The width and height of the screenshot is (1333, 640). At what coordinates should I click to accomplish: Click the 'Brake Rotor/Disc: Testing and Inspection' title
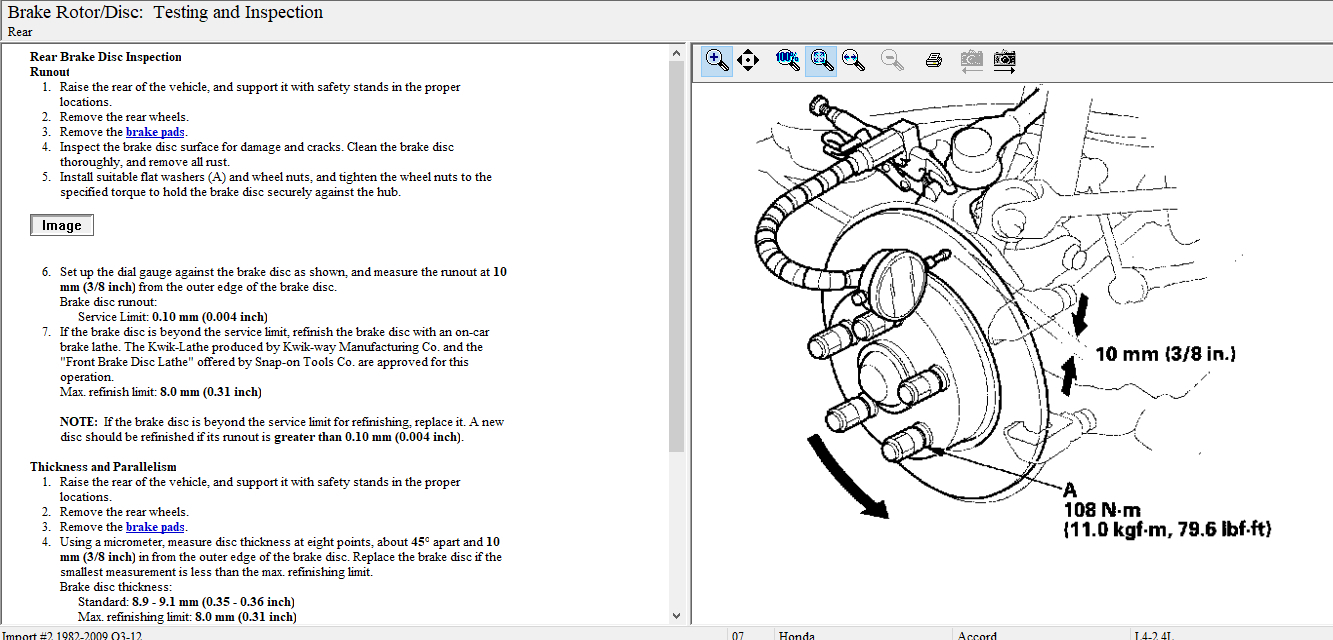click(166, 12)
